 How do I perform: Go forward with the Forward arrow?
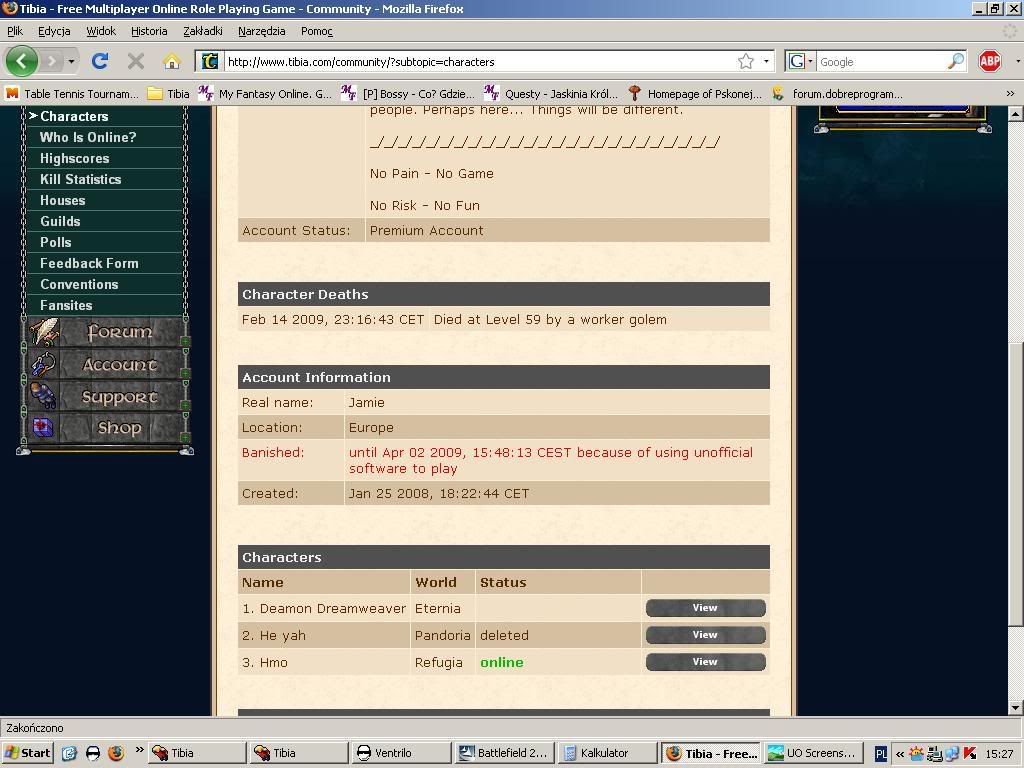(x=52, y=61)
